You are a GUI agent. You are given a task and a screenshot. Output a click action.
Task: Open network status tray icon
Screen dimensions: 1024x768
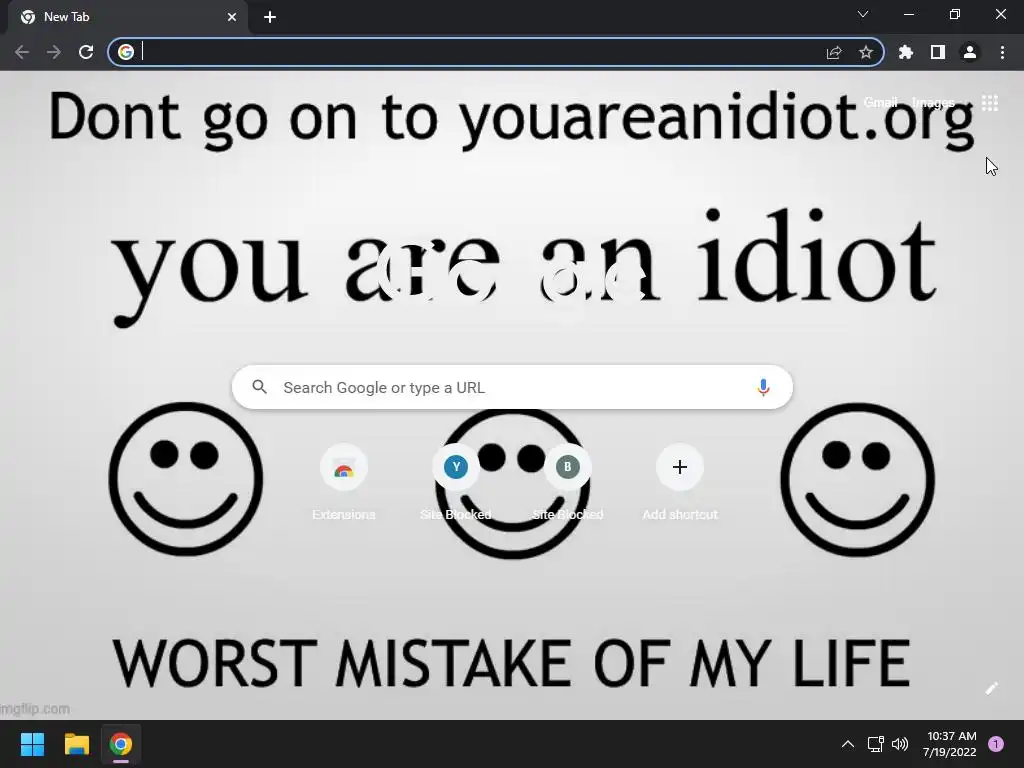click(x=875, y=744)
